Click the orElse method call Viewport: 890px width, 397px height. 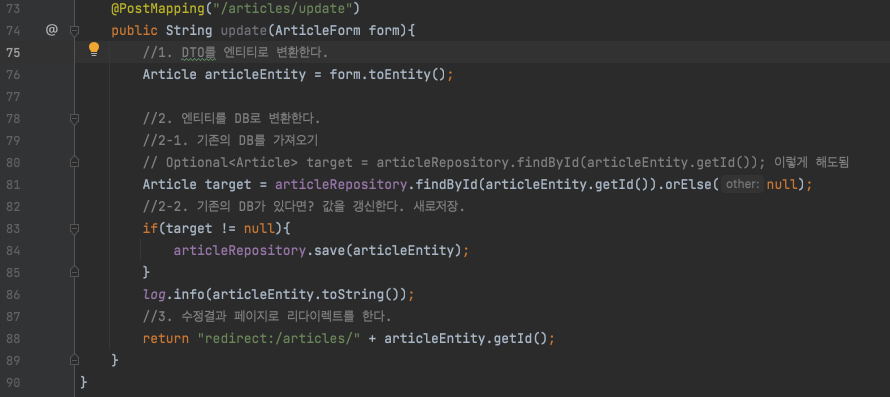point(689,185)
